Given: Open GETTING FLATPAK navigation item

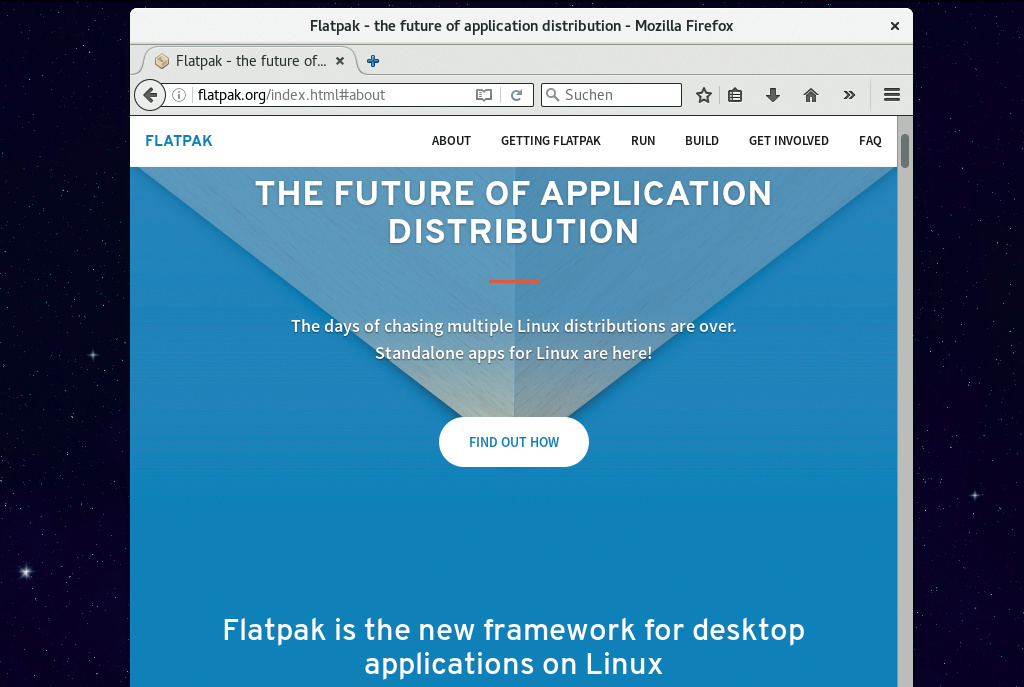Looking at the screenshot, I should [551, 141].
